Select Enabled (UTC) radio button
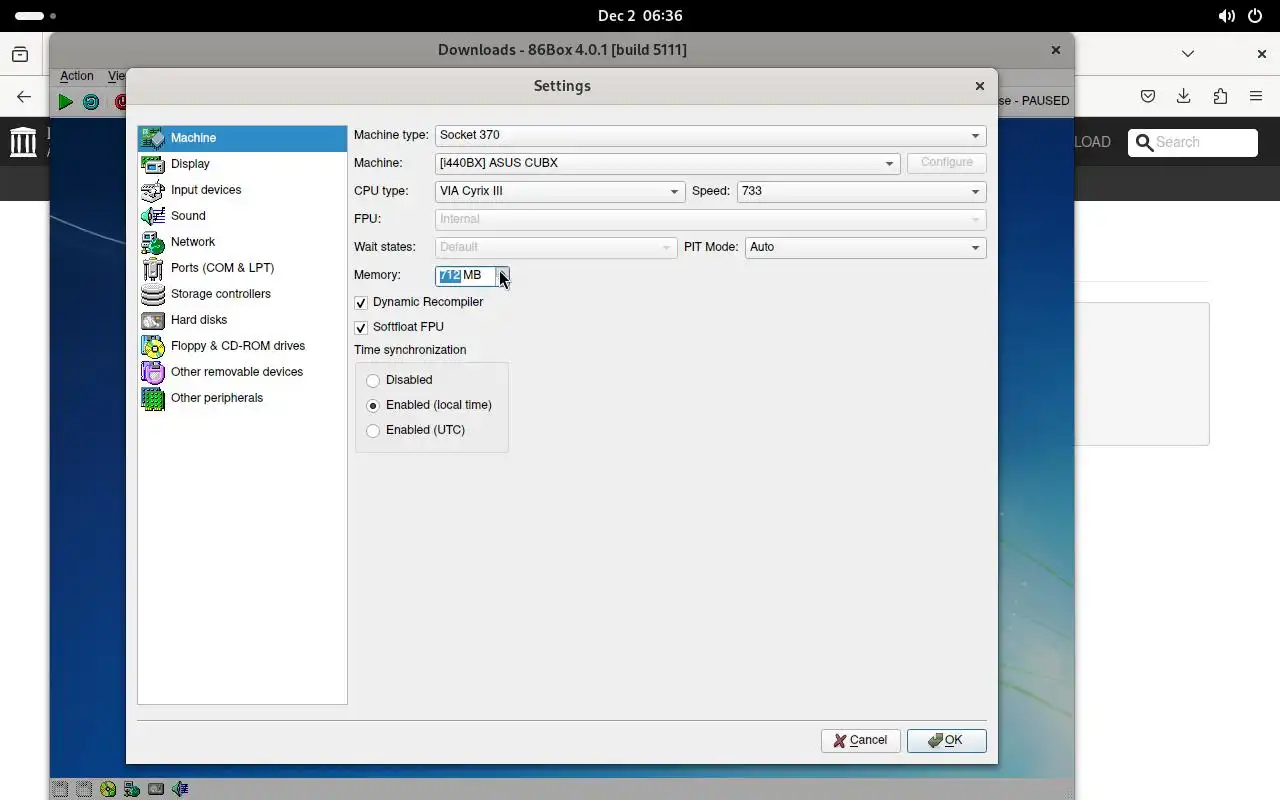 (x=373, y=430)
